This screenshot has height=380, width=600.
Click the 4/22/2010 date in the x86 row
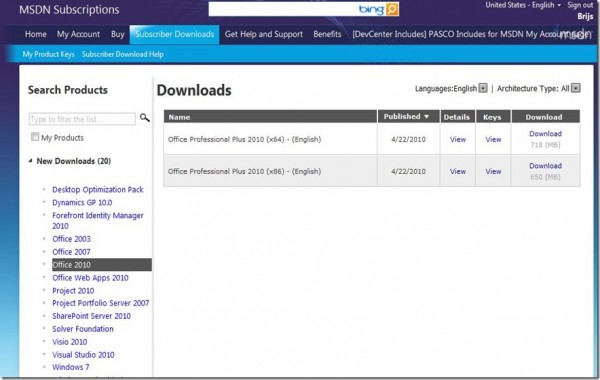coord(408,171)
